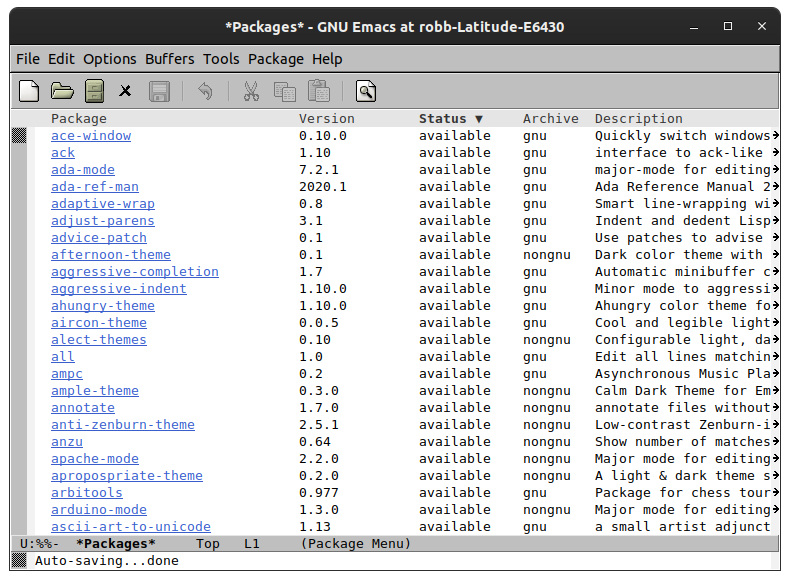Open the ada-mode package link

(83, 170)
